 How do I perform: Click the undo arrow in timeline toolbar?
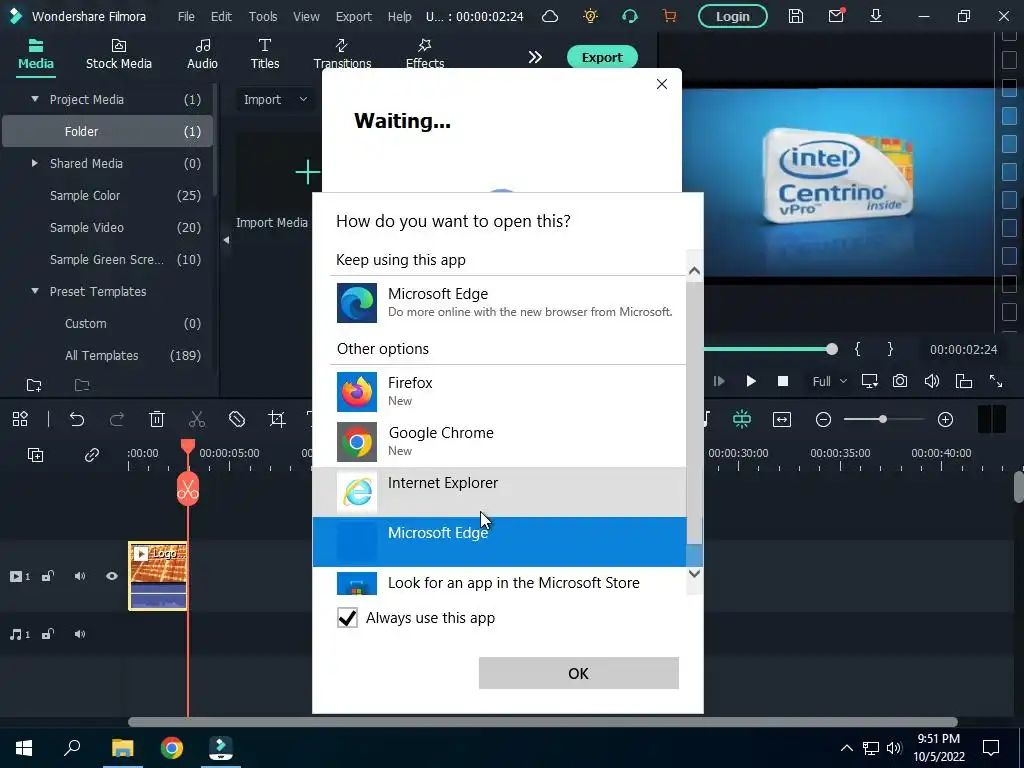click(77, 419)
